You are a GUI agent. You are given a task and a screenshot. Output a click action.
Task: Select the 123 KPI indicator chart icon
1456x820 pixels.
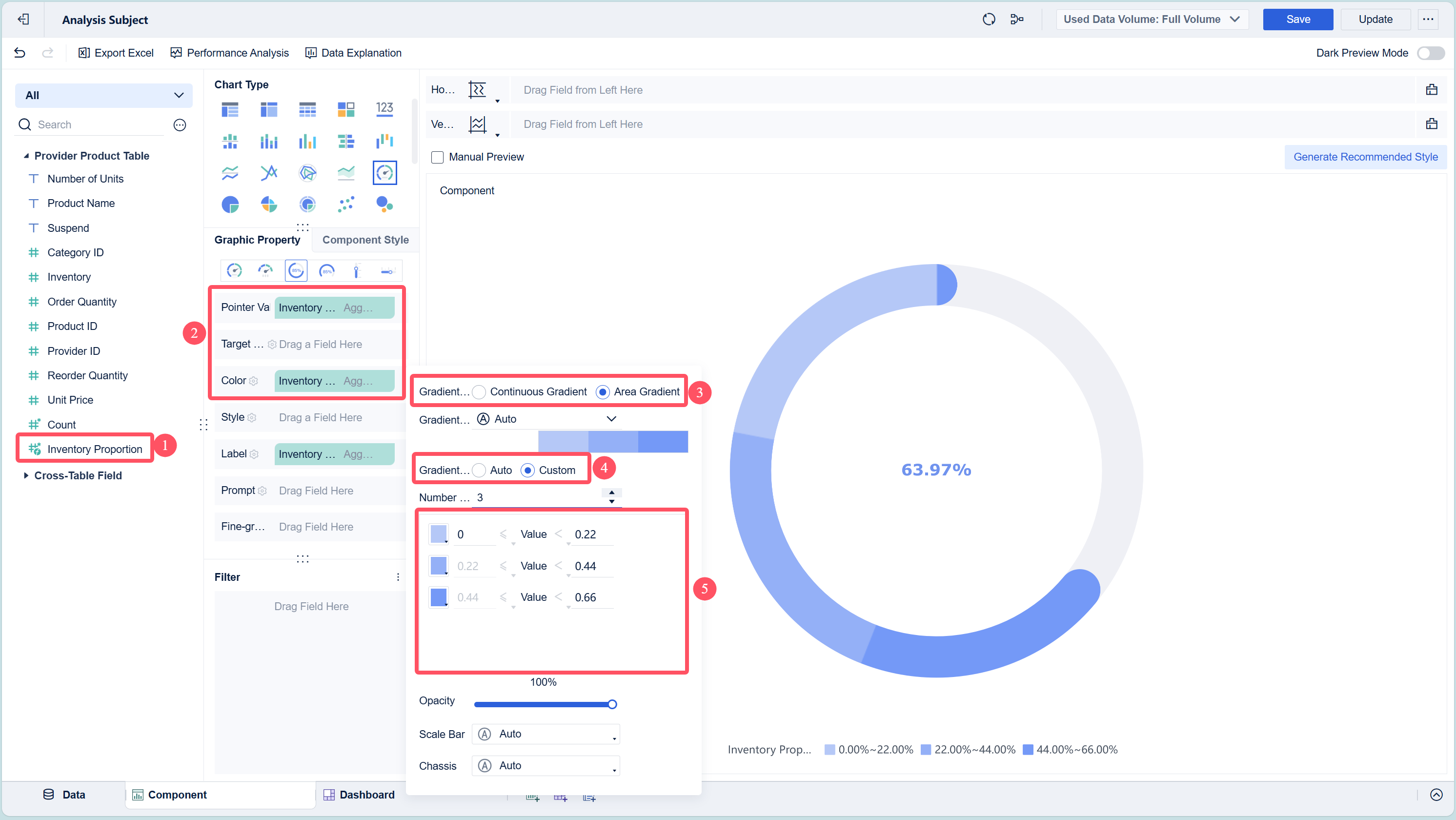coord(384,108)
